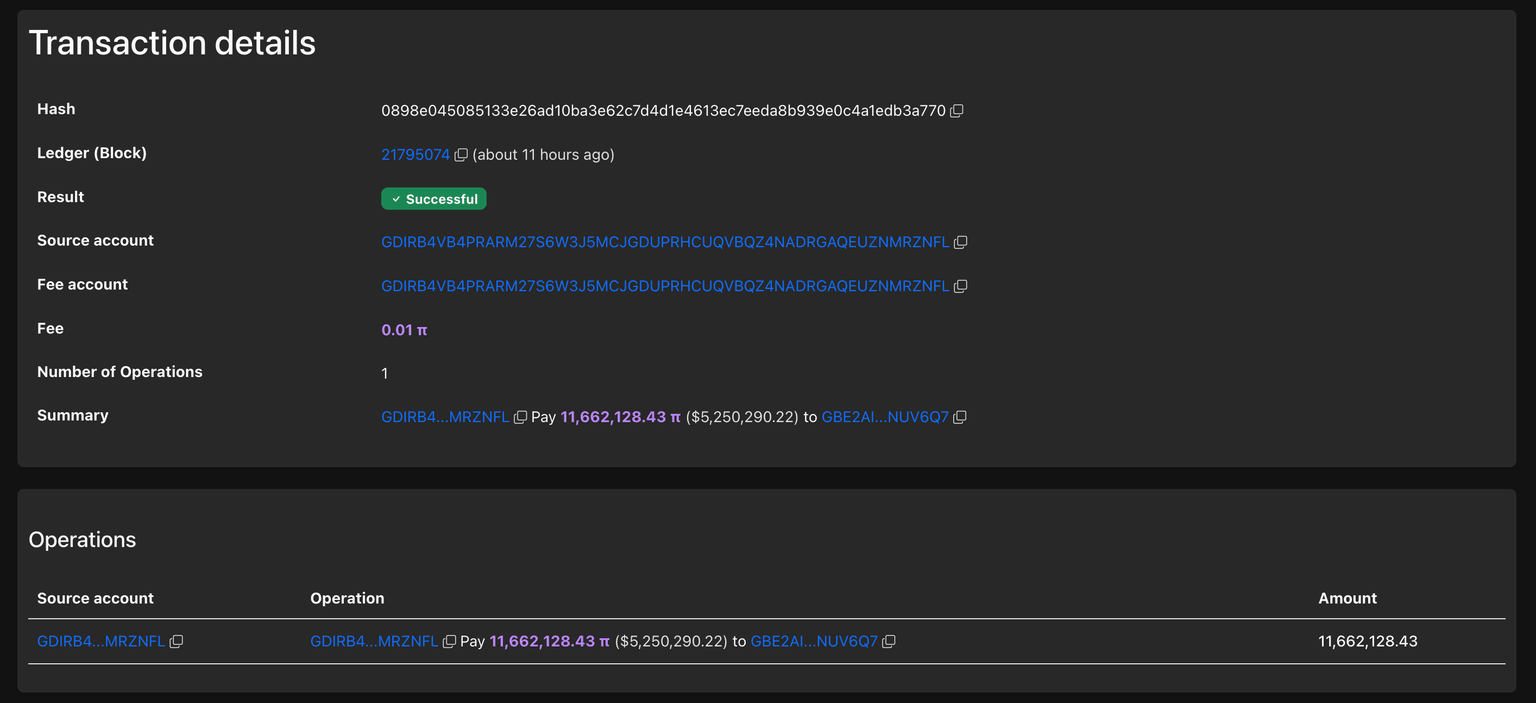The width and height of the screenshot is (1536, 703).
Task: Open sender account link in Operation column
Action: click(x=374, y=642)
